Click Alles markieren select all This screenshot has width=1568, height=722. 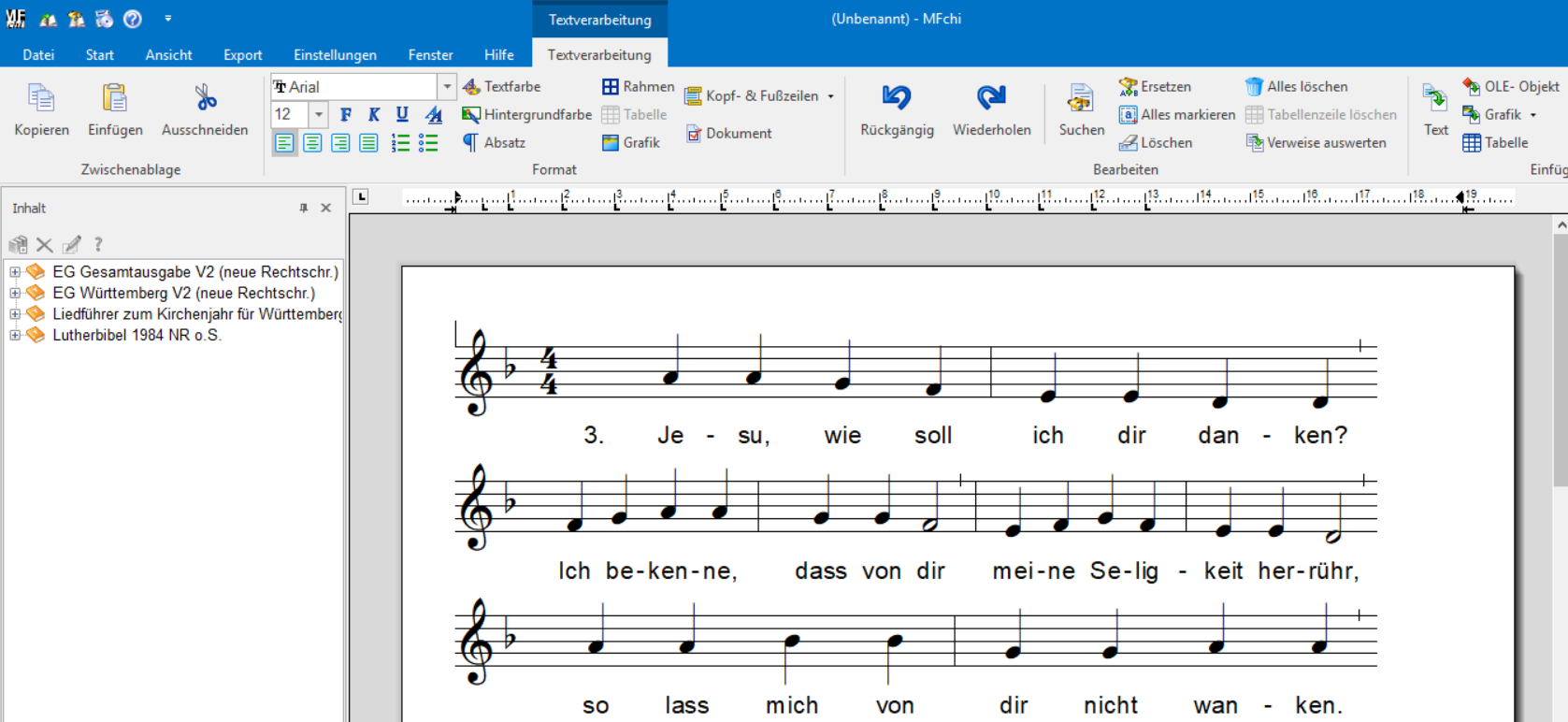(1177, 114)
